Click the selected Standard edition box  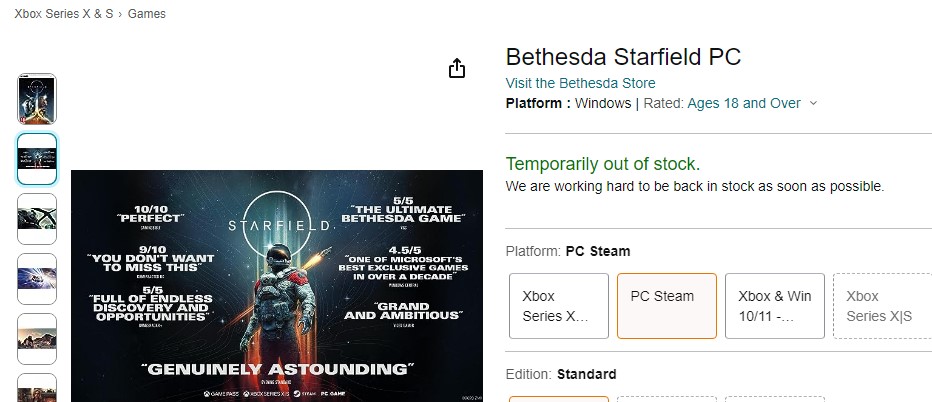(559, 399)
